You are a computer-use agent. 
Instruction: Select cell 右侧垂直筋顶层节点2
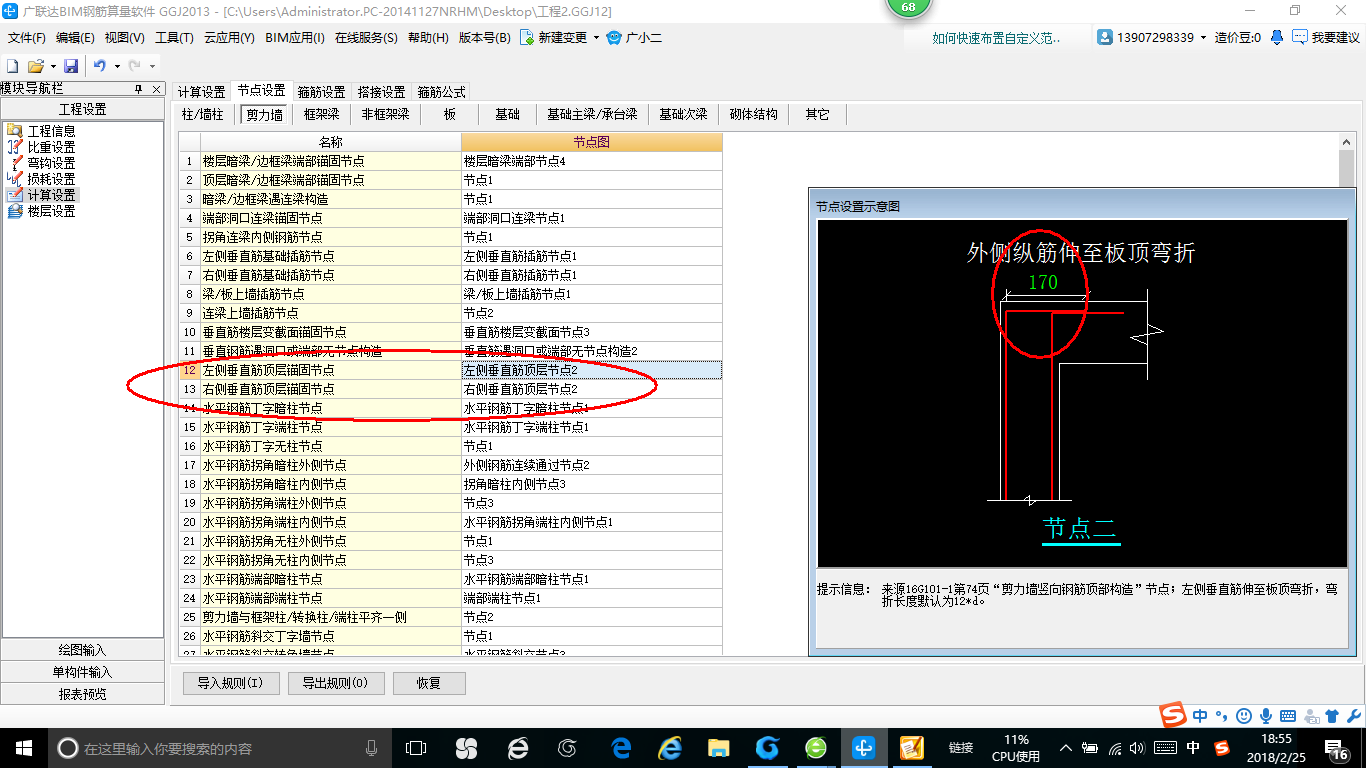(x=591, y=389)
